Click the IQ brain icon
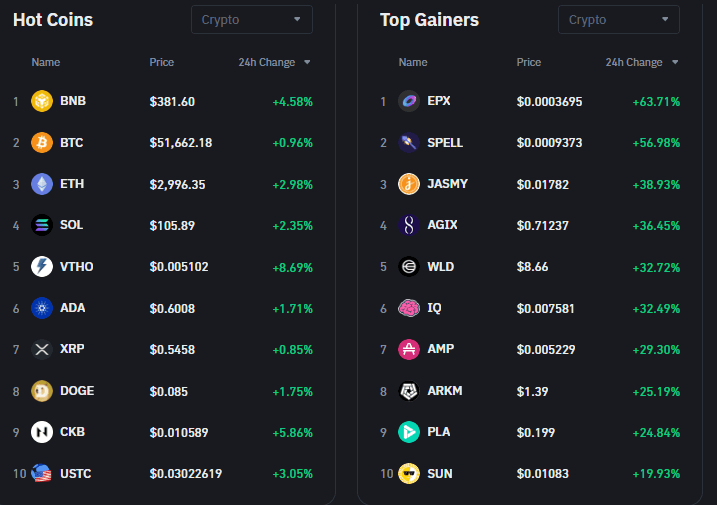Viewport: 717px width, 505px height. (409, 308)
